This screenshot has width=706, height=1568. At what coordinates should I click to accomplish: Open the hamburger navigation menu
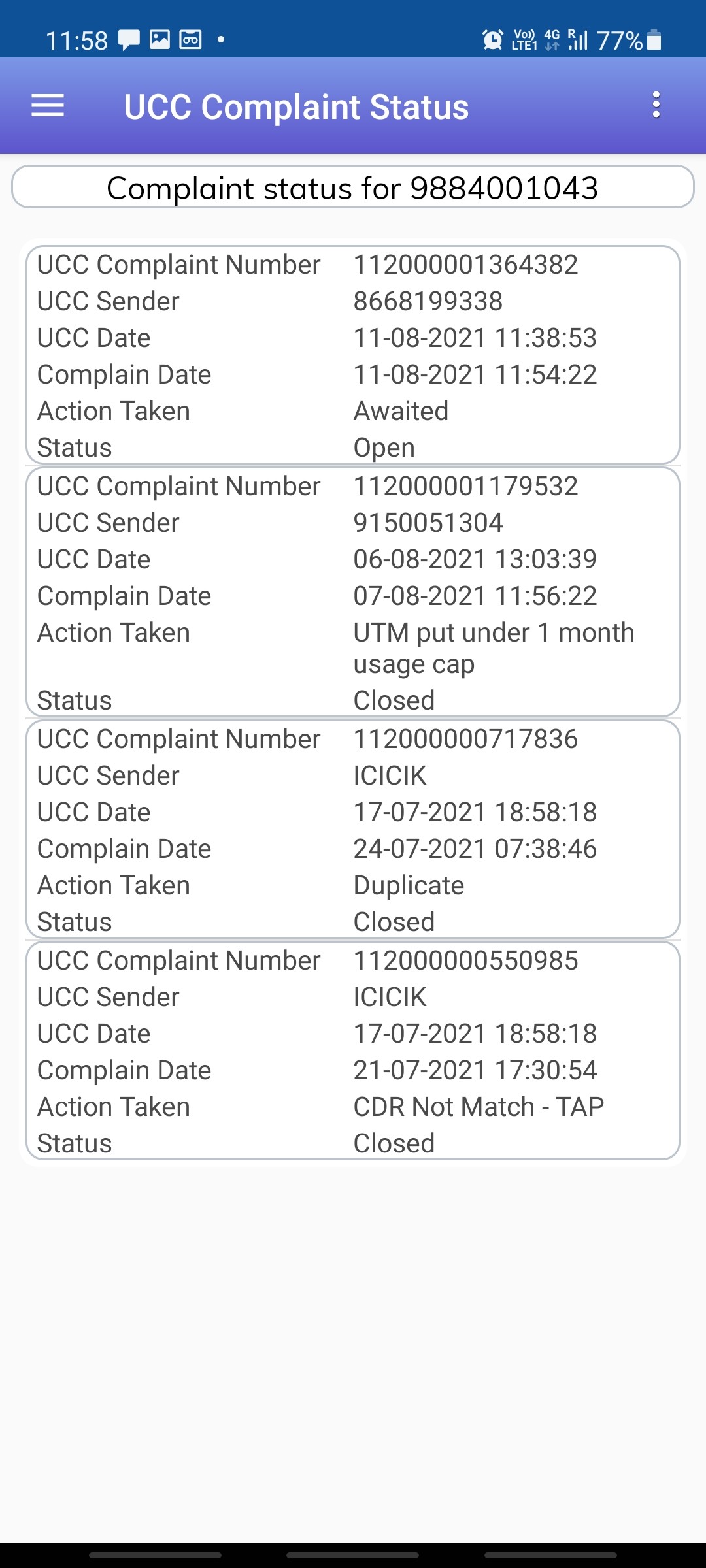pyautogui.click(x=48, y=106)
